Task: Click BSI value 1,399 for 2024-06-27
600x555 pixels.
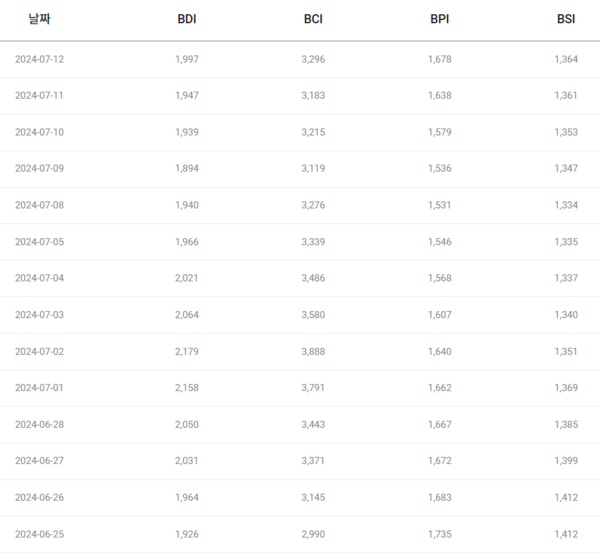Action: coord(566,460)
